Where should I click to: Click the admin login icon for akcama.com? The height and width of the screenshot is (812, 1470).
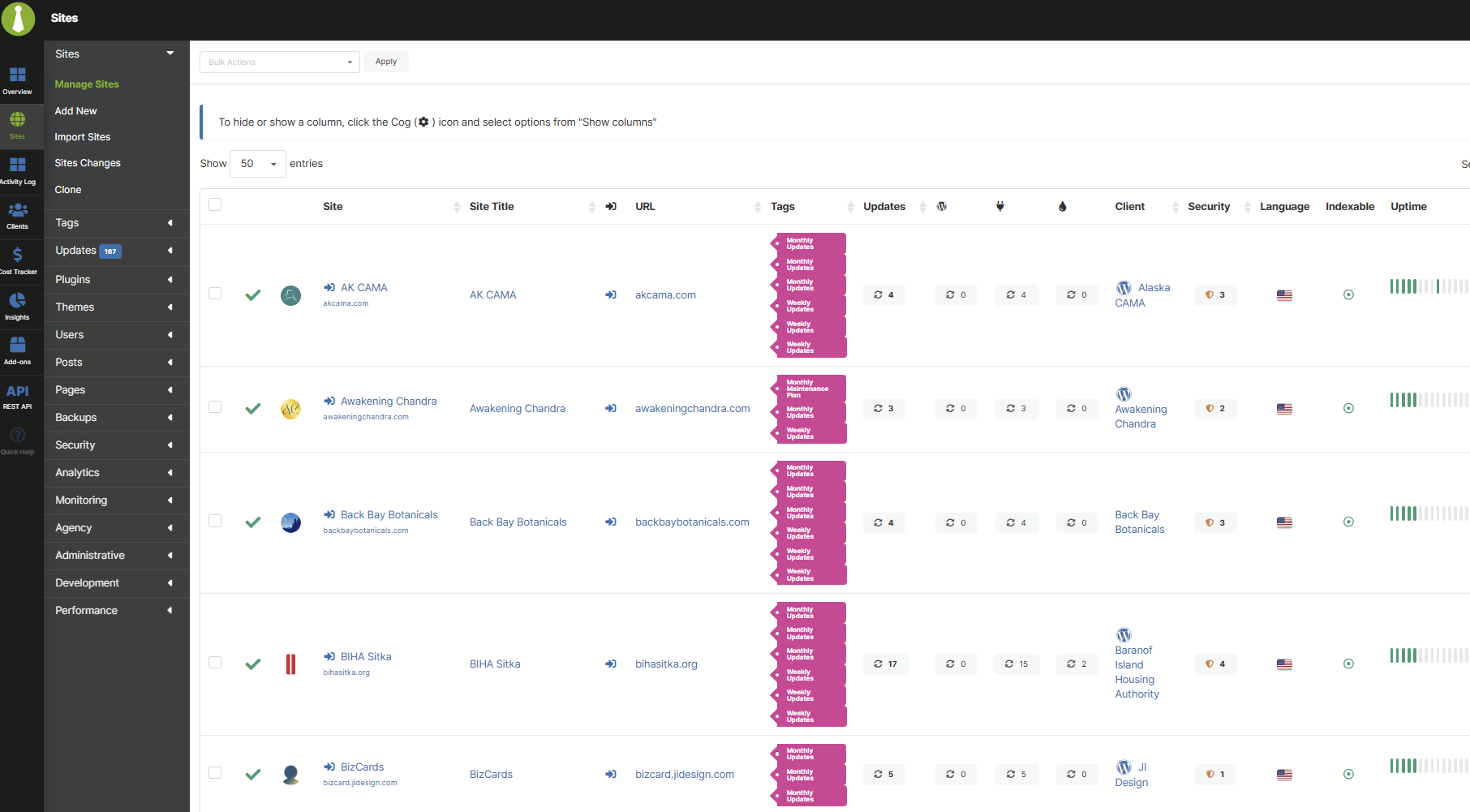[x=611, y=295]
